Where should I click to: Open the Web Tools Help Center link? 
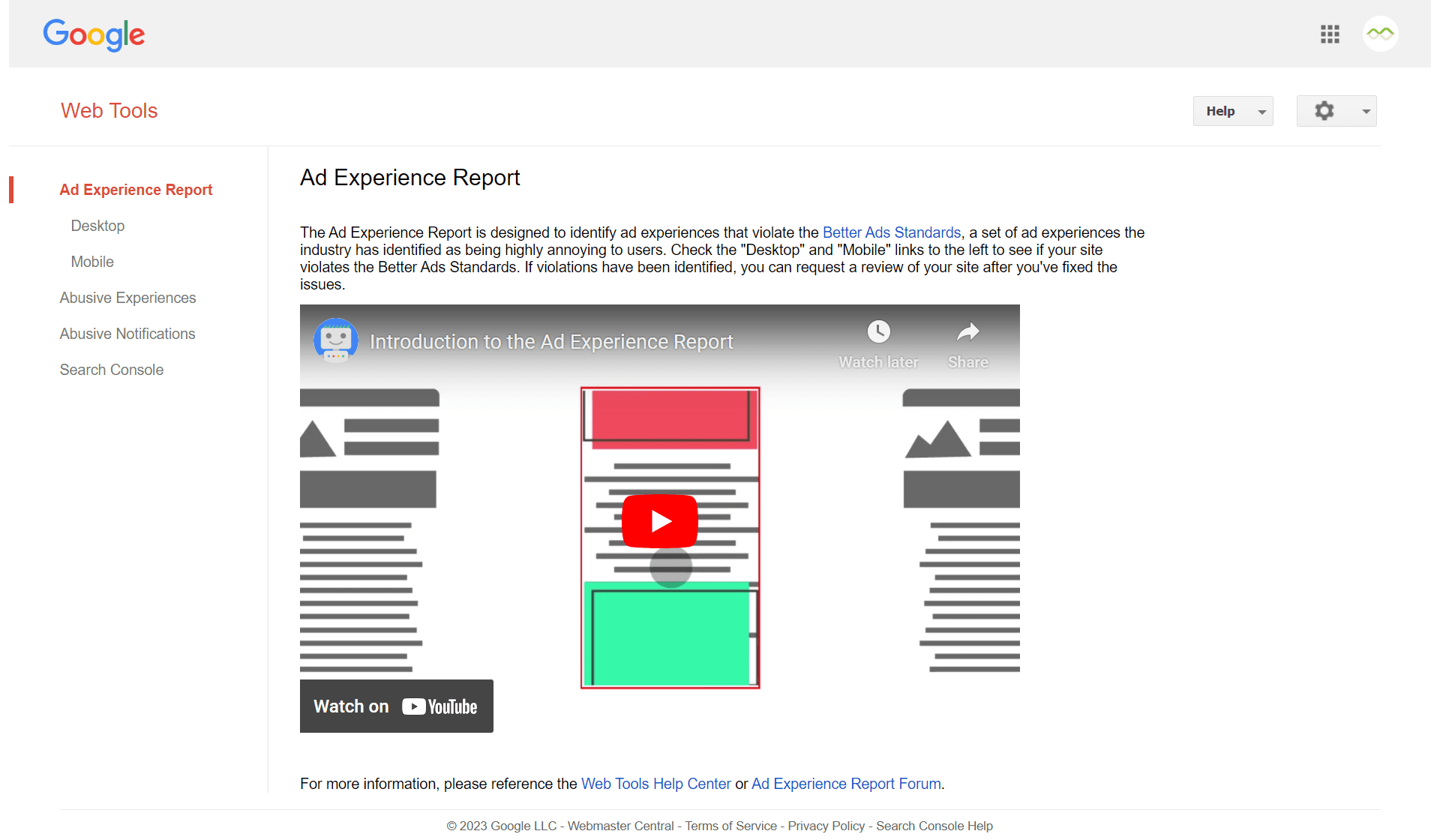(655, 784)
